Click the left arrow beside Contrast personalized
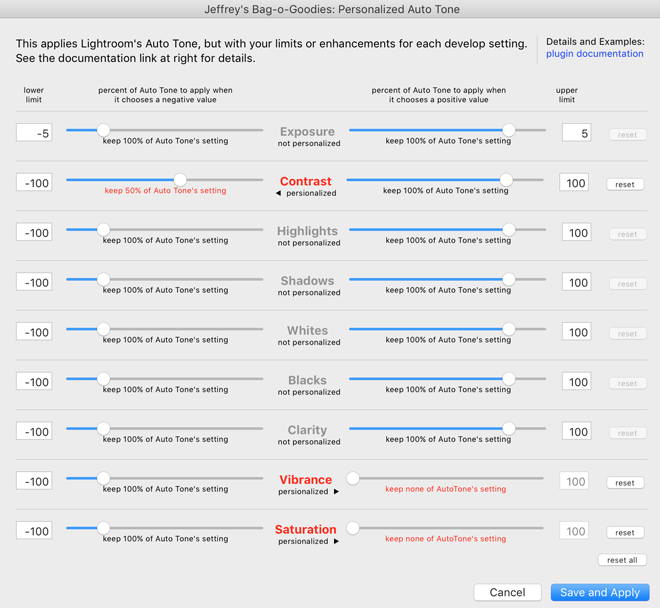Screen dimensions: 660x608 pos(278,193)
